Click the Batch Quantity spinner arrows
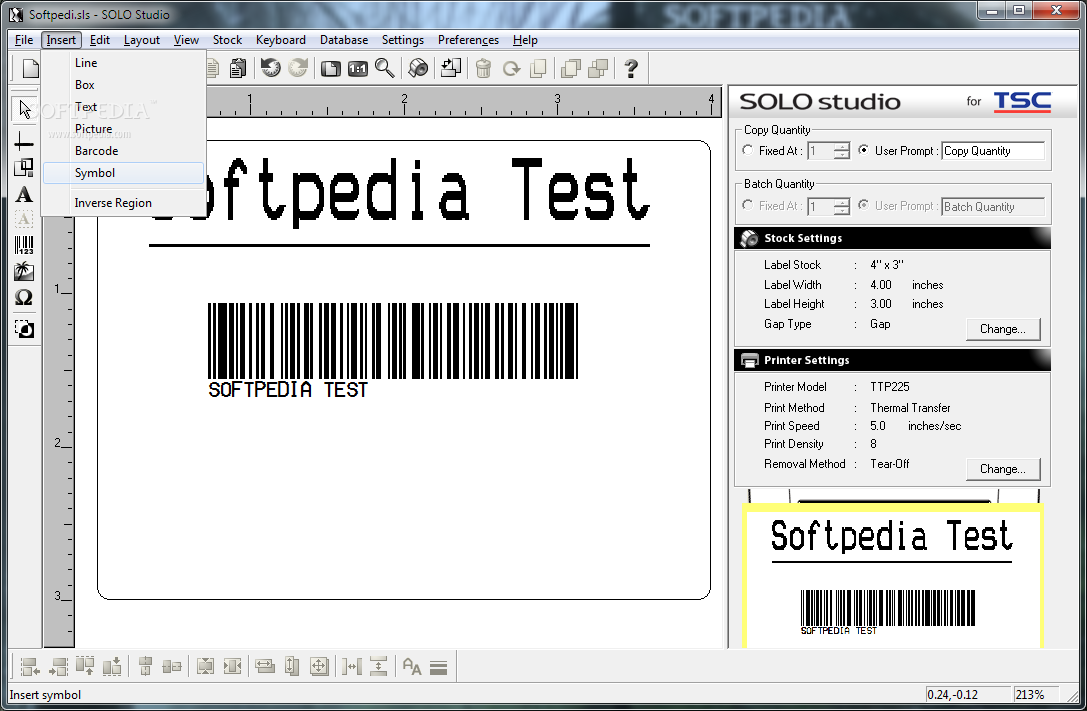1087x711 pixels. 842,206
